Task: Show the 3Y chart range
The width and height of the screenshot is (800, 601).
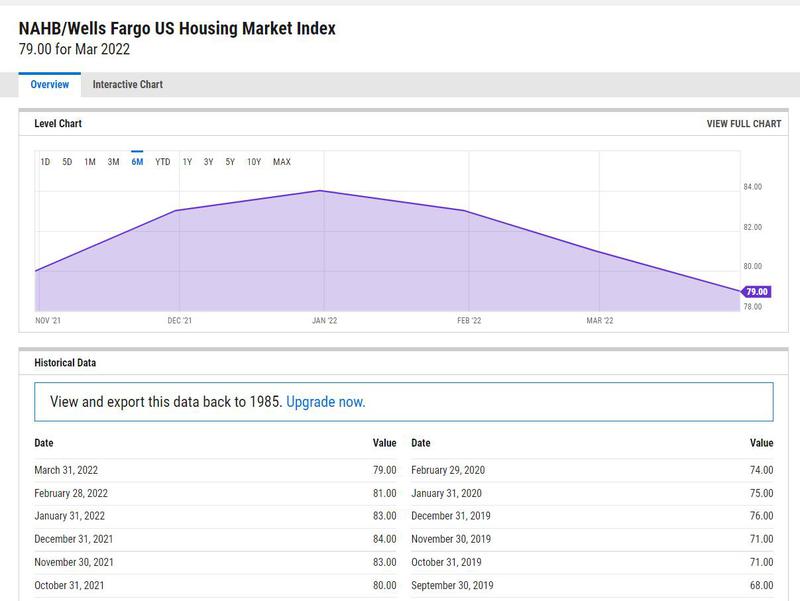Action: coord(208,162)
